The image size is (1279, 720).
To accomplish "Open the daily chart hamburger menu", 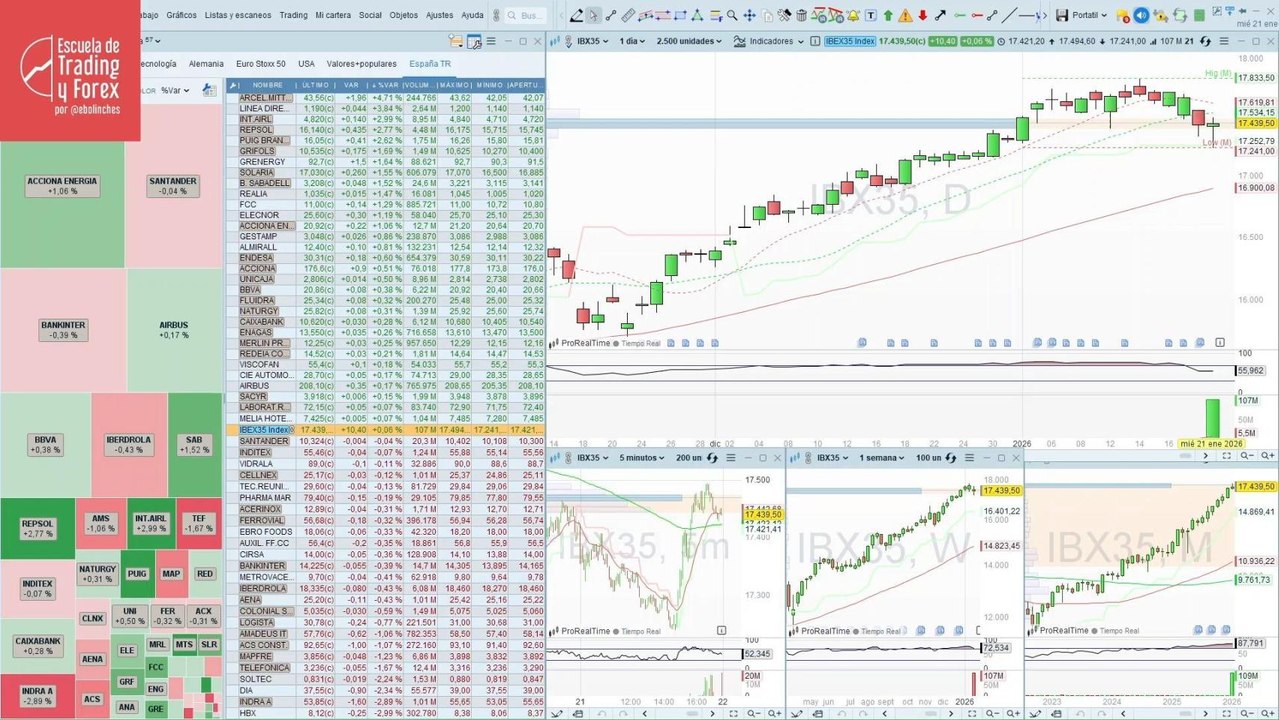I will pyautogui.click(x=1224, y=41).
